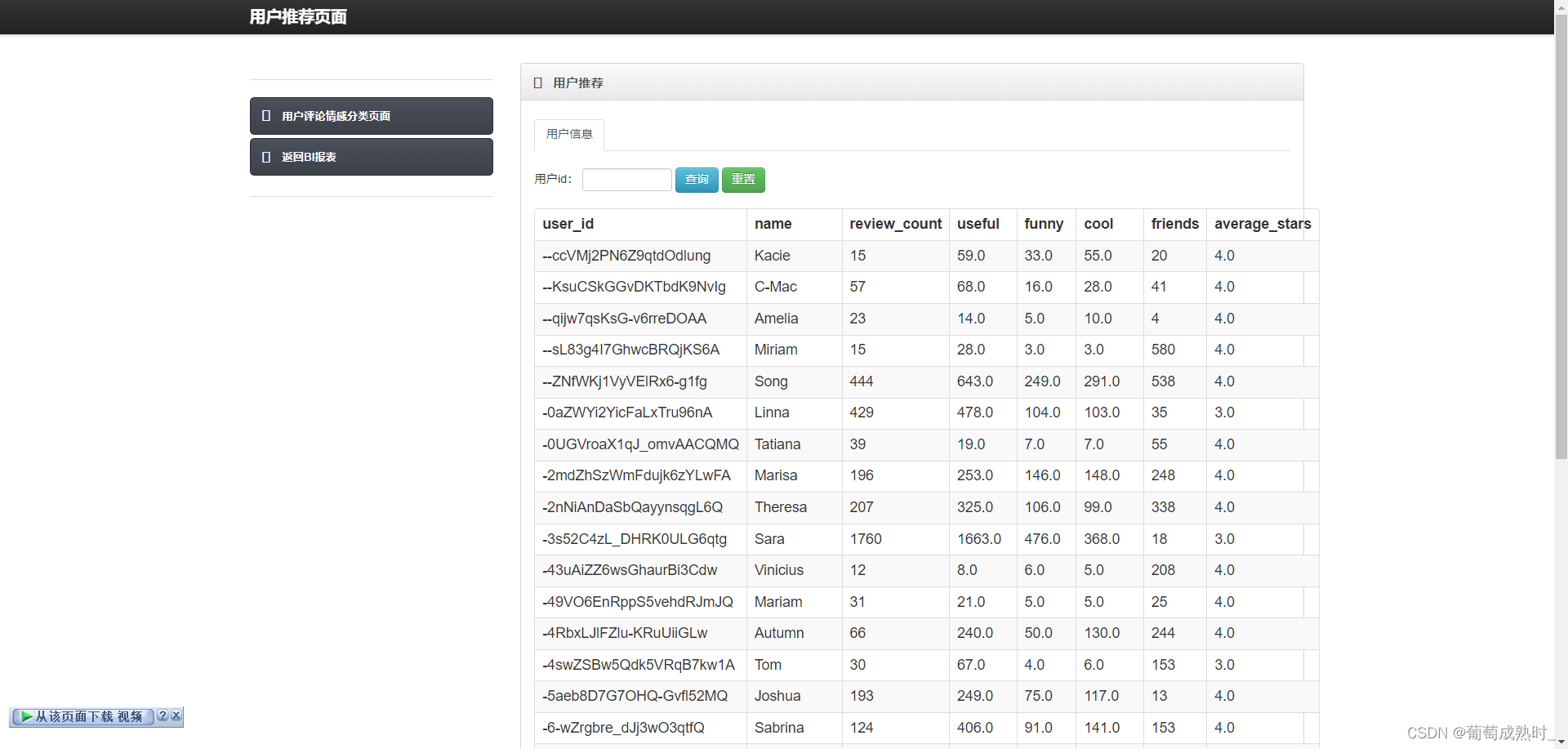Click name cell Sara
The height and width of the screenshot is (749, 1568).
pos(769,539)
